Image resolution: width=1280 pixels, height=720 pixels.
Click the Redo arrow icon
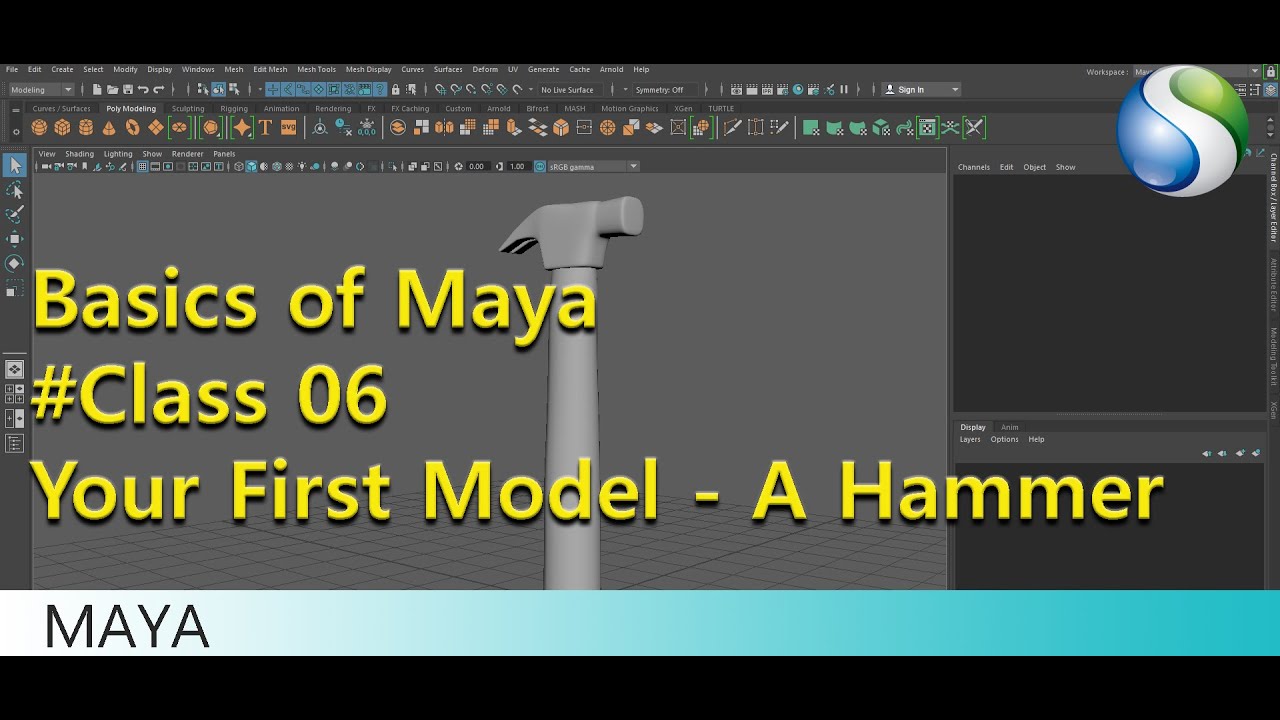pos(158,89)
